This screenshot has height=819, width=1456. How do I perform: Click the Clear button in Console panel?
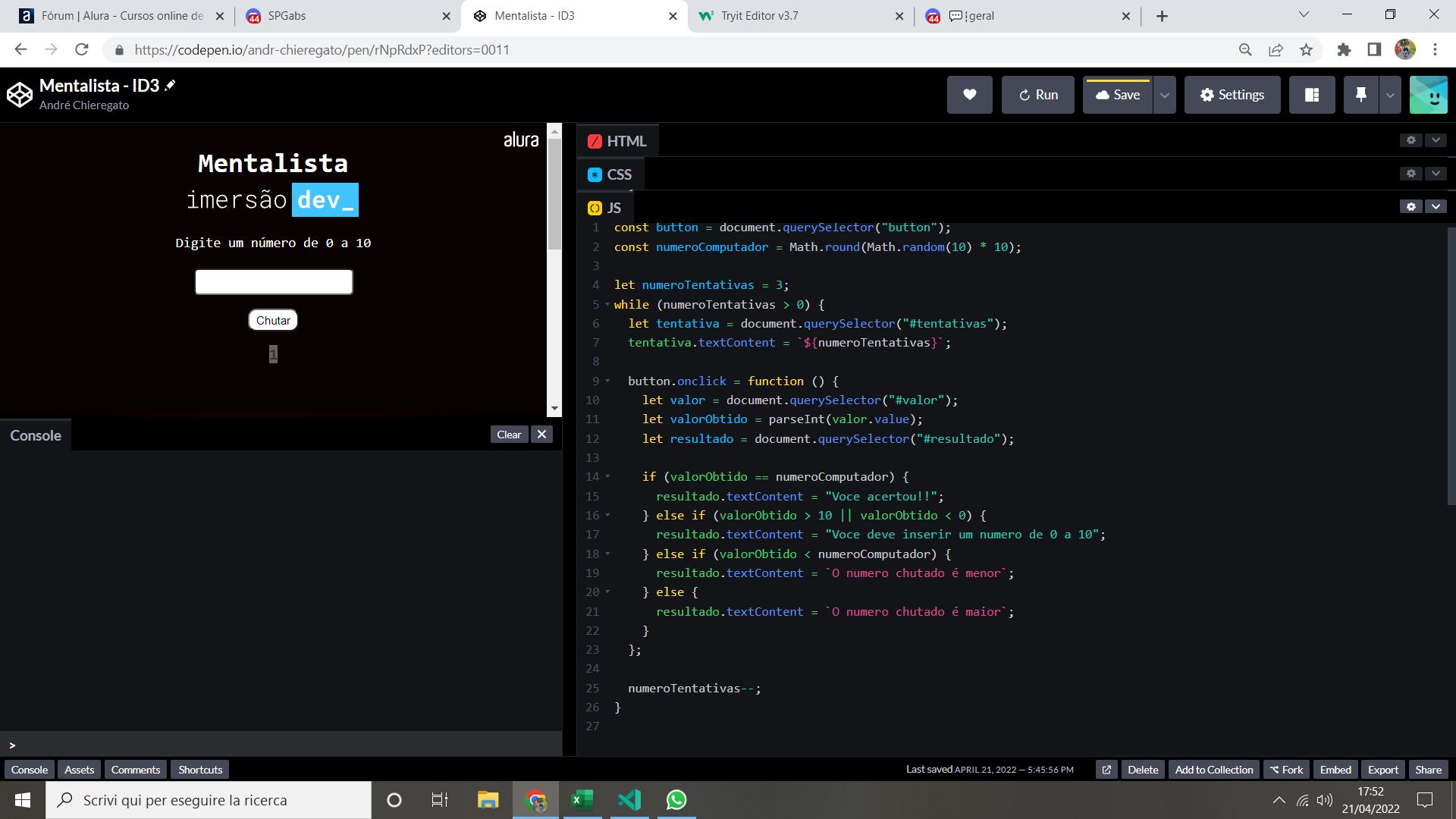pyautogui.click(x=506, y=434)
